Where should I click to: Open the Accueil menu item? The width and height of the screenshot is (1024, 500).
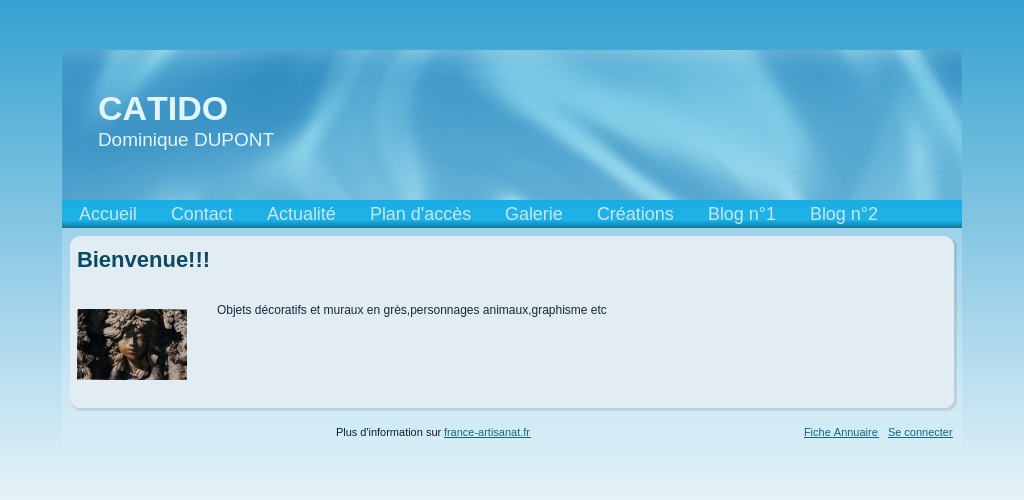108,214
